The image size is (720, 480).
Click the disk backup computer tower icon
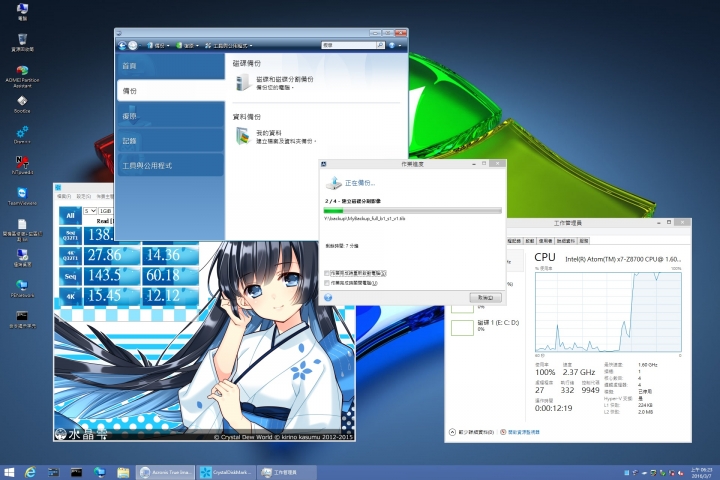pos(243,82)
